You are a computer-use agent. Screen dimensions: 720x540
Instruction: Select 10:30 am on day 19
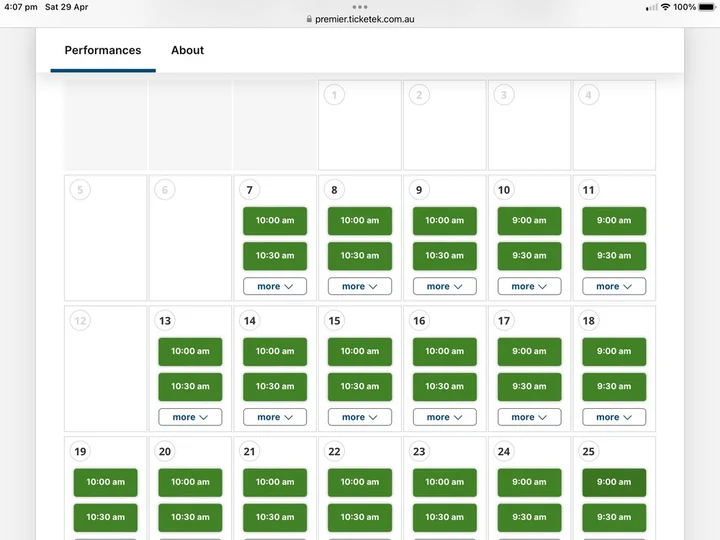click(106, 518)
